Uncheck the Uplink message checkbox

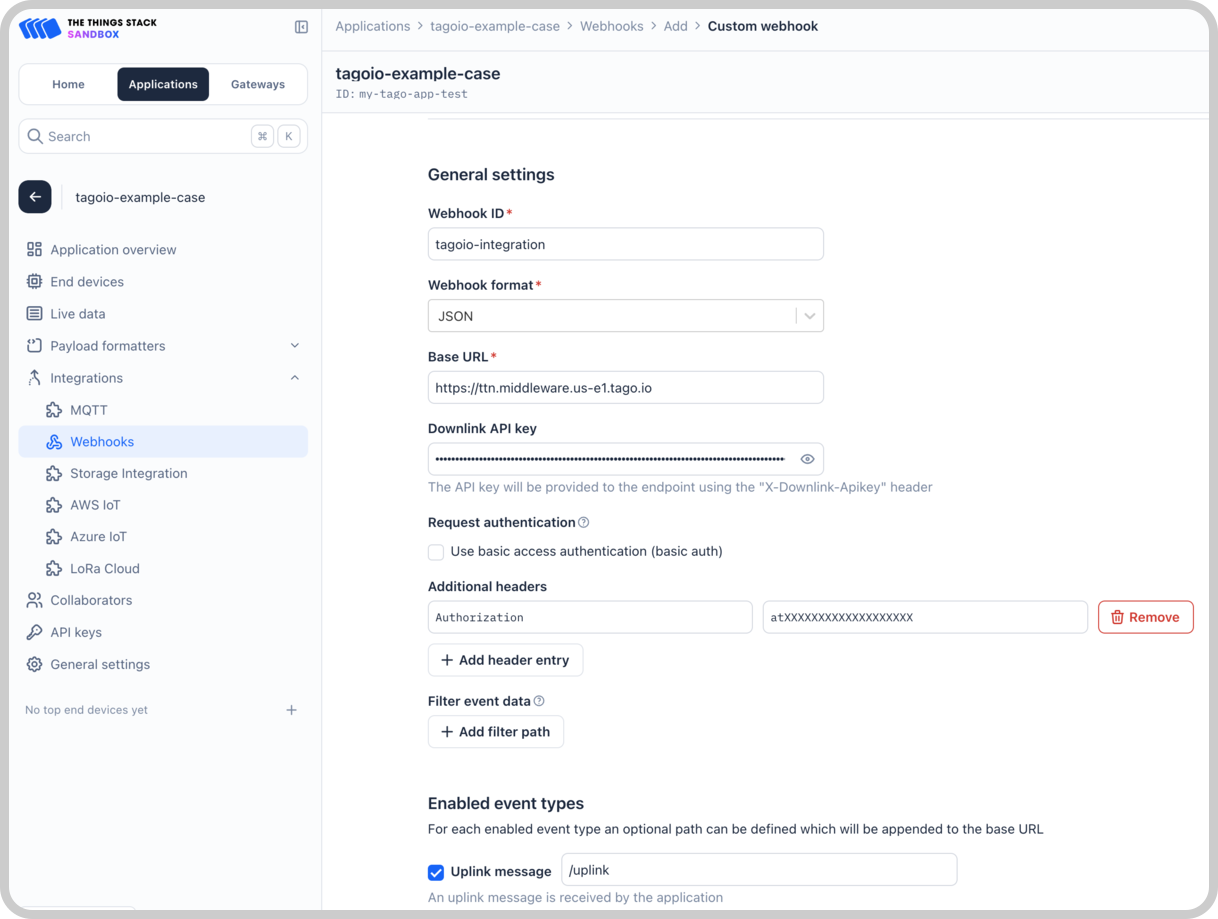tap(436, 872)
